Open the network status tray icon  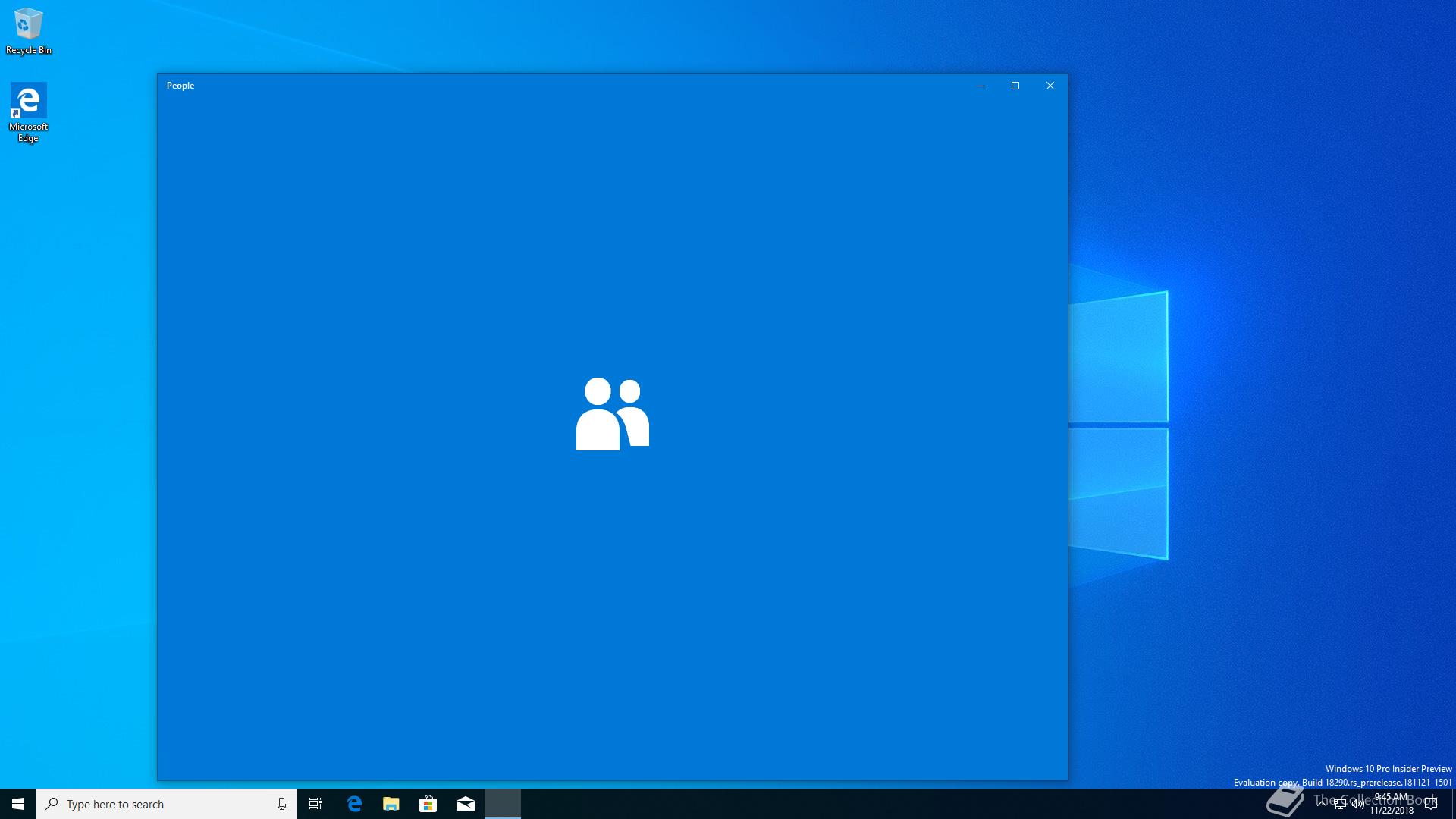click(x=1340, y=804)
